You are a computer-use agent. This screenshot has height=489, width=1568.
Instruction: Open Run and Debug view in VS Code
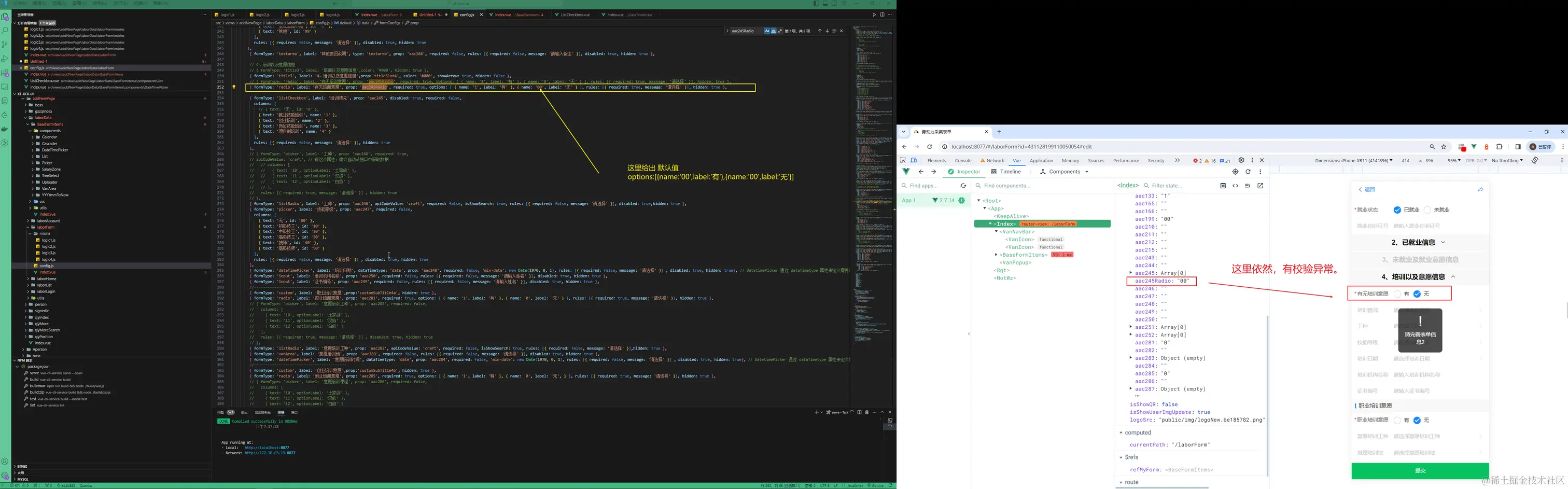(6, 59)
